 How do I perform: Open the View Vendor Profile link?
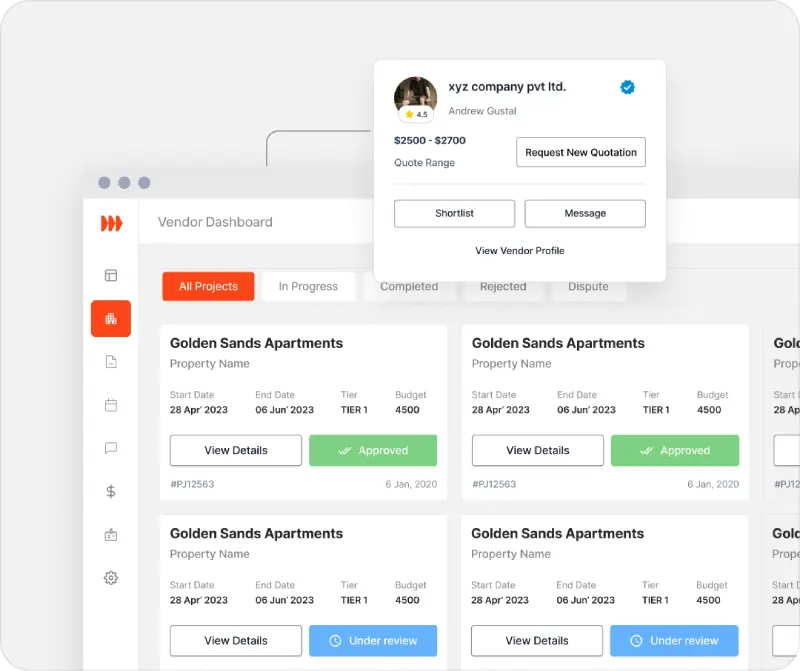(x=520, y=251)
